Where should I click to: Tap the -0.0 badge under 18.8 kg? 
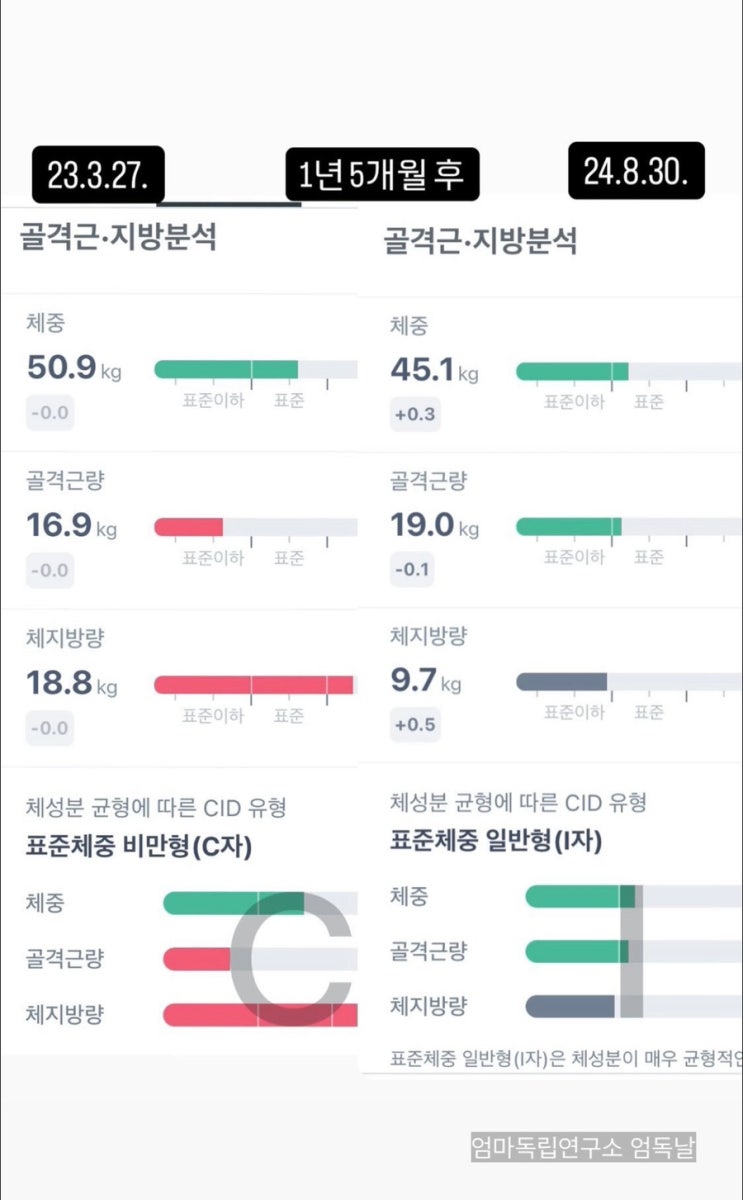click(50, 727)
